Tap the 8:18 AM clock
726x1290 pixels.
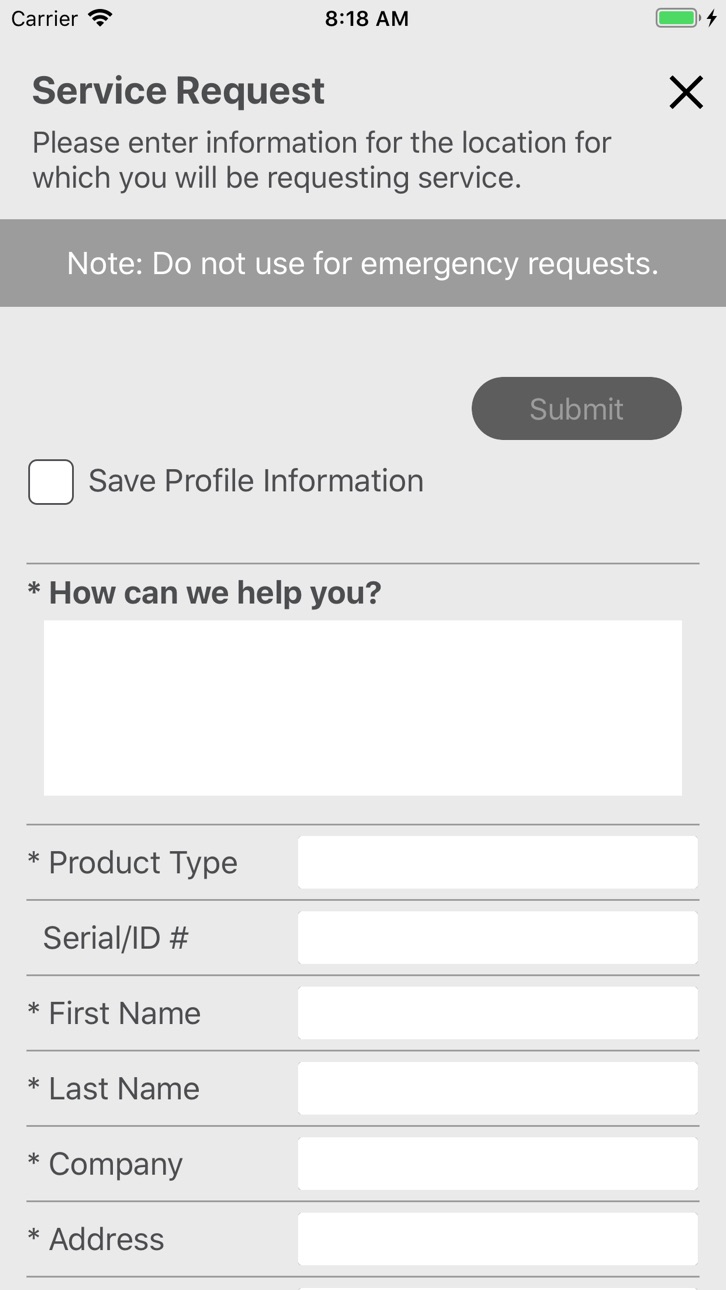pyautogui.click(x=367, y=18)
